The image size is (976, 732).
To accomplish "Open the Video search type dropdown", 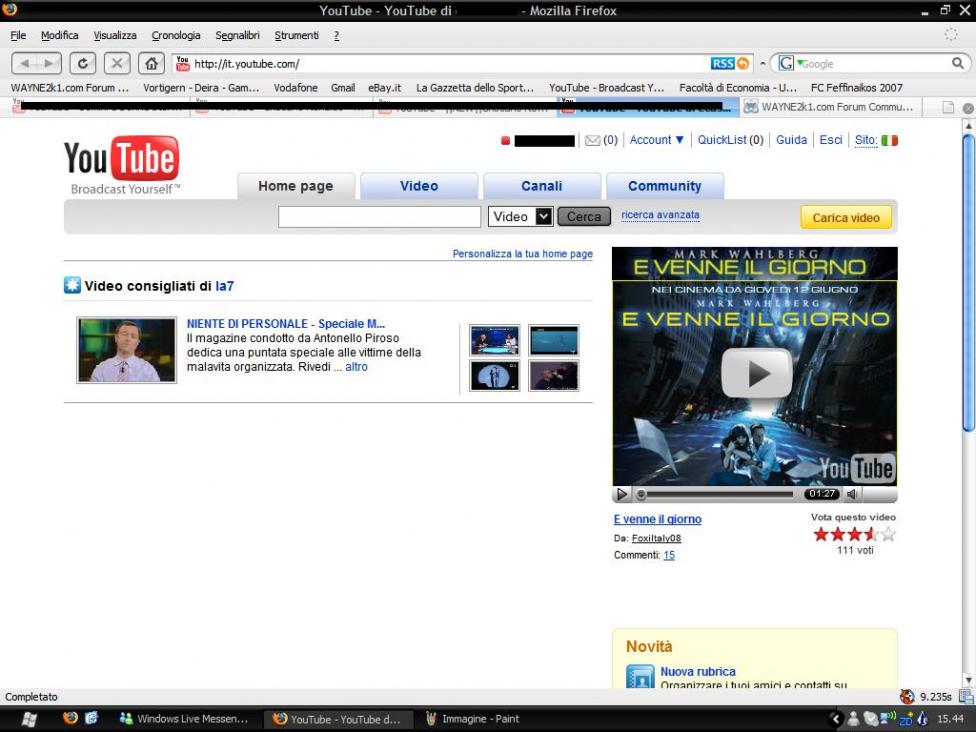I will [x=520, y=217].
